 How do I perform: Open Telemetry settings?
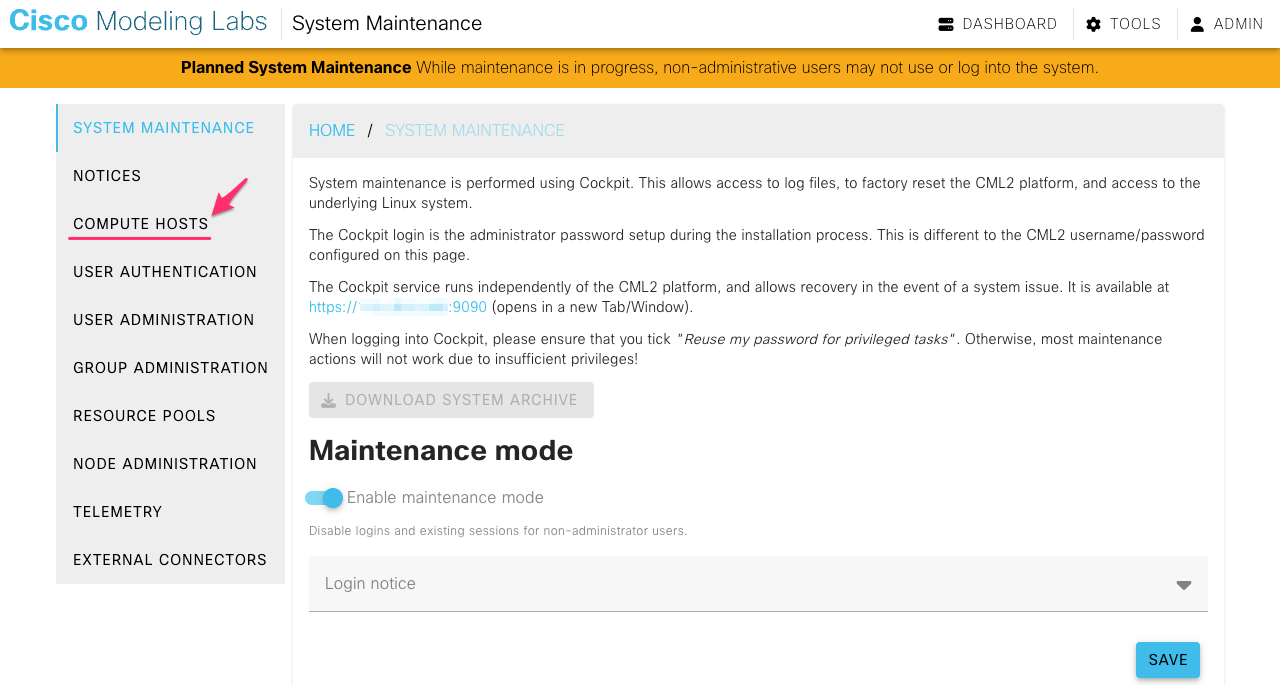click(x=171, y=512)
